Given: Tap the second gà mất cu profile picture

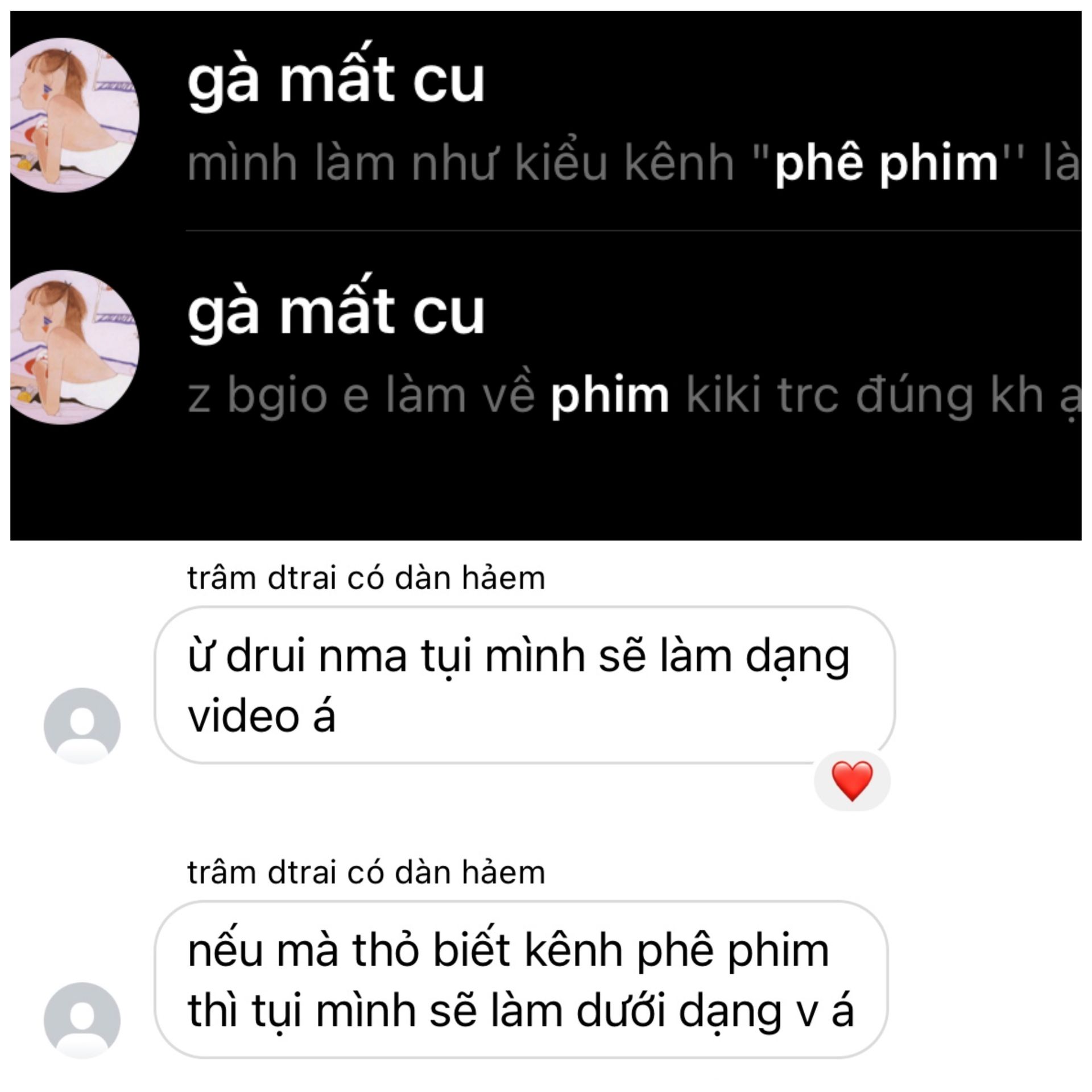Looking at the screenshot, I should pyautogui.click(x=75, y=348).
